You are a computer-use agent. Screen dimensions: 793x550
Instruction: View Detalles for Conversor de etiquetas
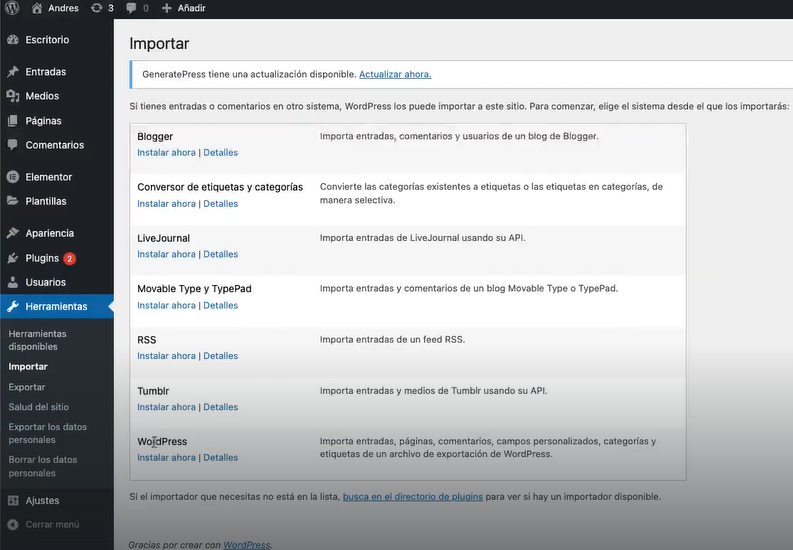click(x=221, y=204)
